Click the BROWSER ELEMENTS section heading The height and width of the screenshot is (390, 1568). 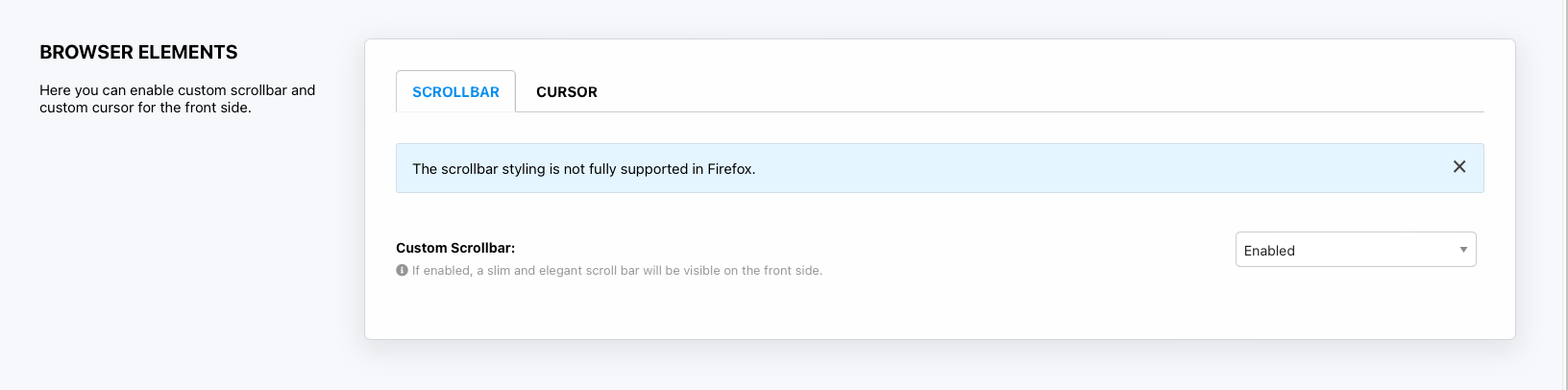[138, 52]
